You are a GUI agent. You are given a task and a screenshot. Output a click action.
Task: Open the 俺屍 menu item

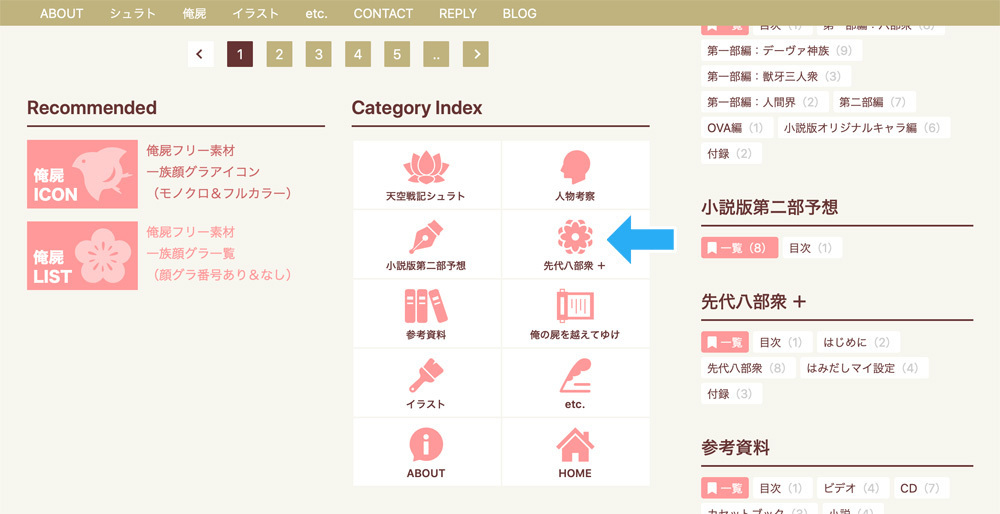[195, 13]
